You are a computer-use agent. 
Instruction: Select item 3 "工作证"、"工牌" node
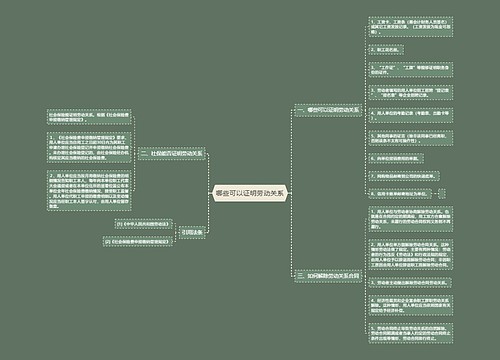[x=411, y=70]
